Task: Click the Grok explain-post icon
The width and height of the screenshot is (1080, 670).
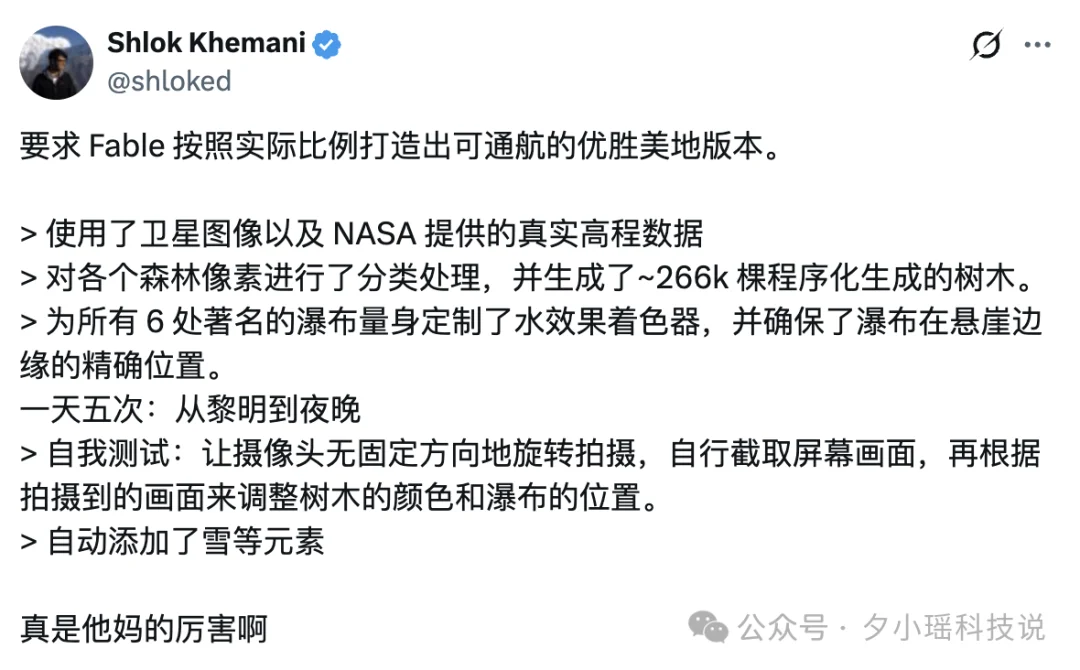Action: coord(986,45)
